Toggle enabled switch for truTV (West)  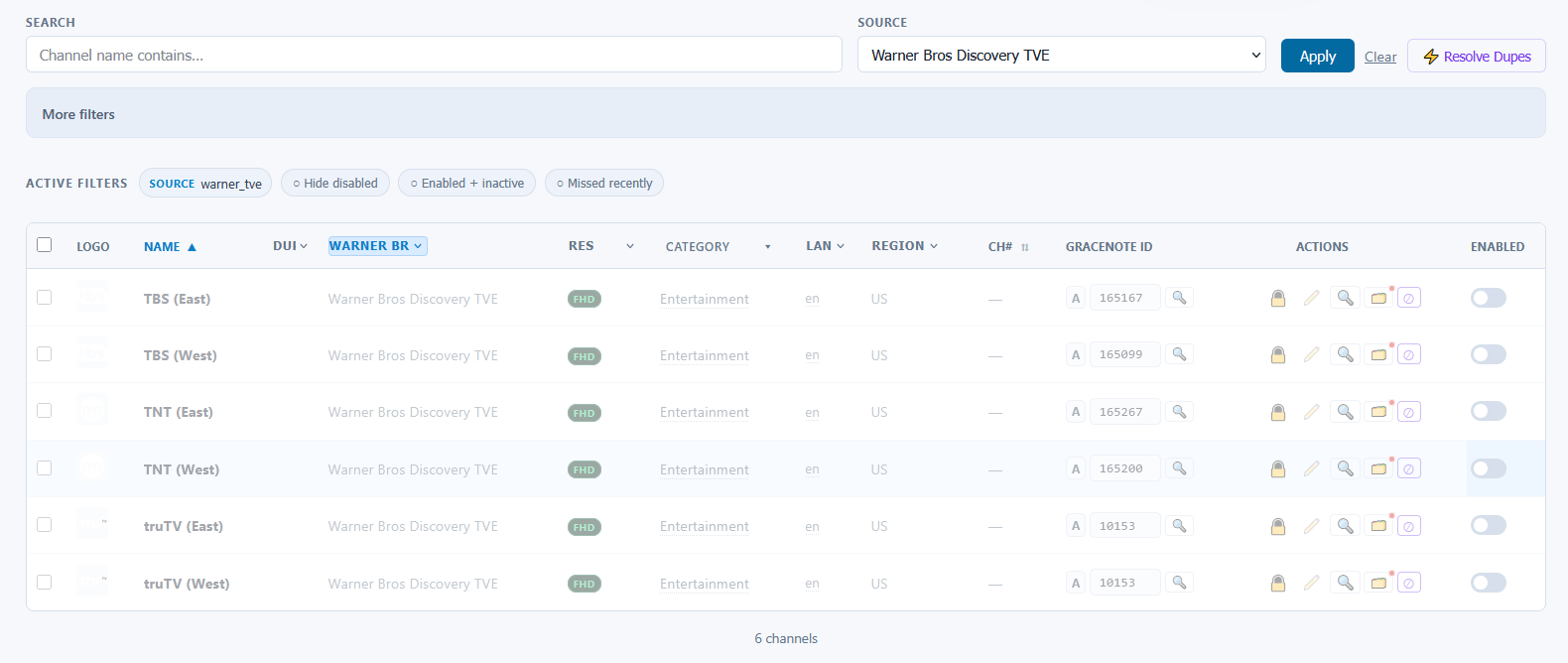coord(1489,583)
